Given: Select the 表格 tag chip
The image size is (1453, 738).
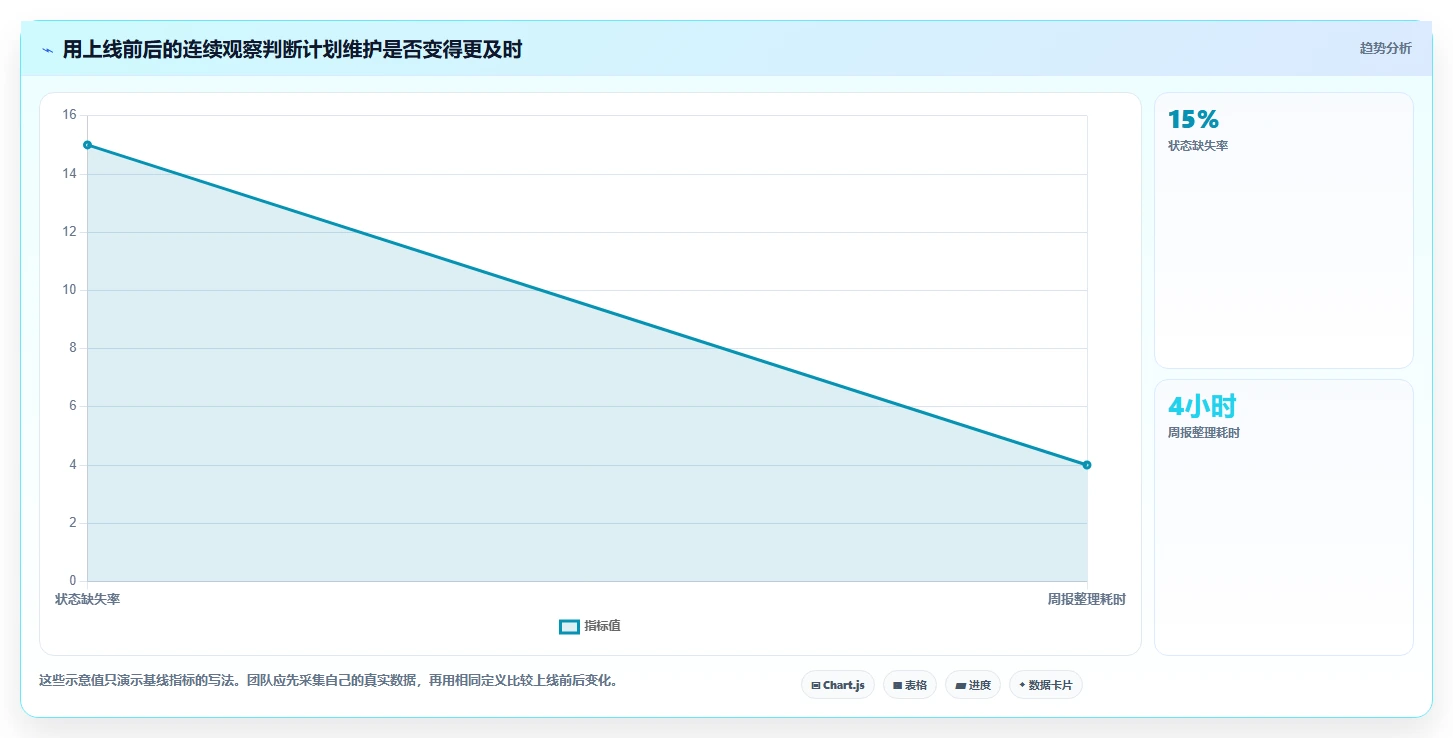Looking at the screenshot, I should pos(910,685).
